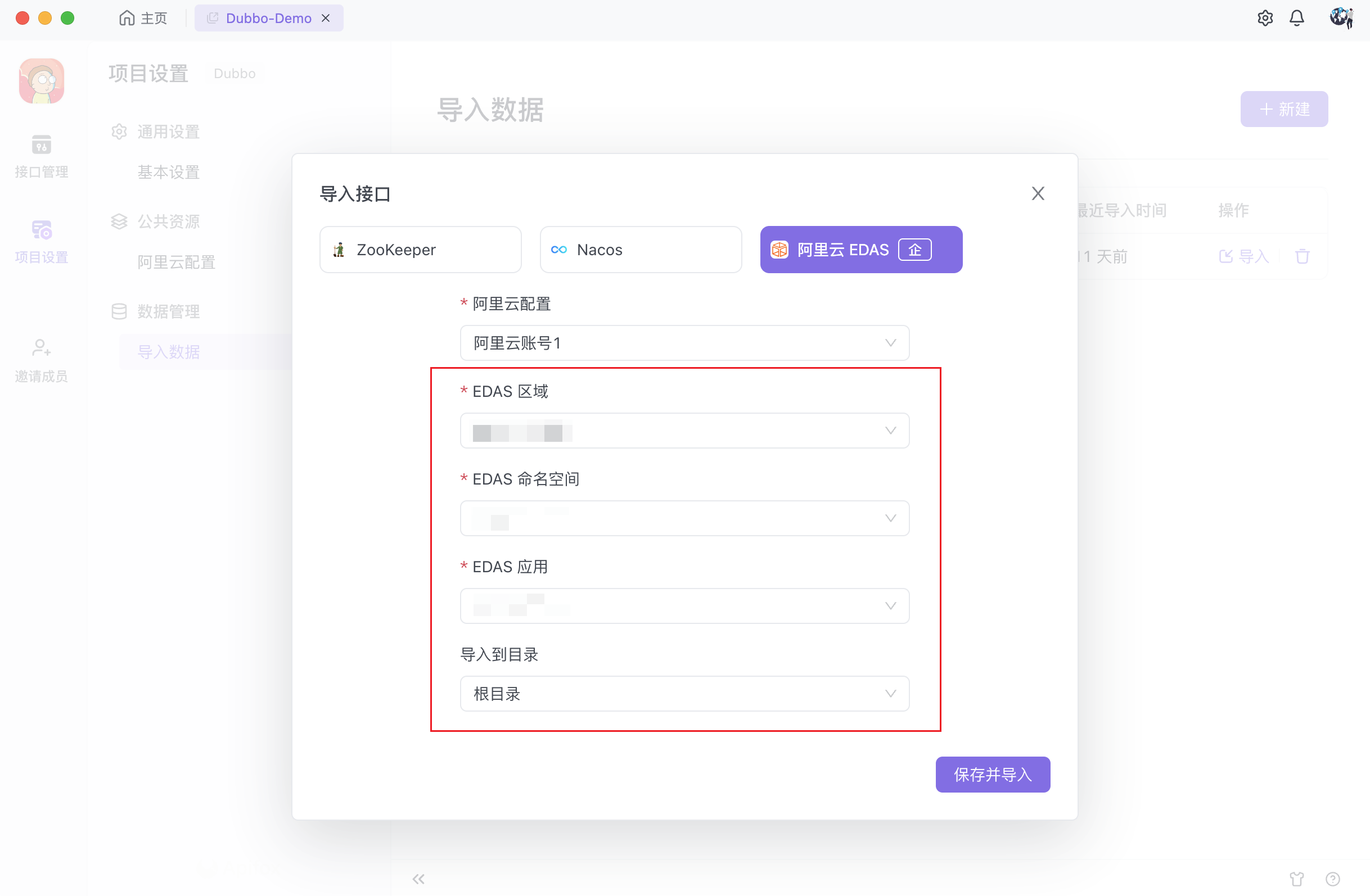Viewport: 1370px width, 896px height.
Task: Click the delete trash icon in table row
Action: click(x=1302, y=257)
